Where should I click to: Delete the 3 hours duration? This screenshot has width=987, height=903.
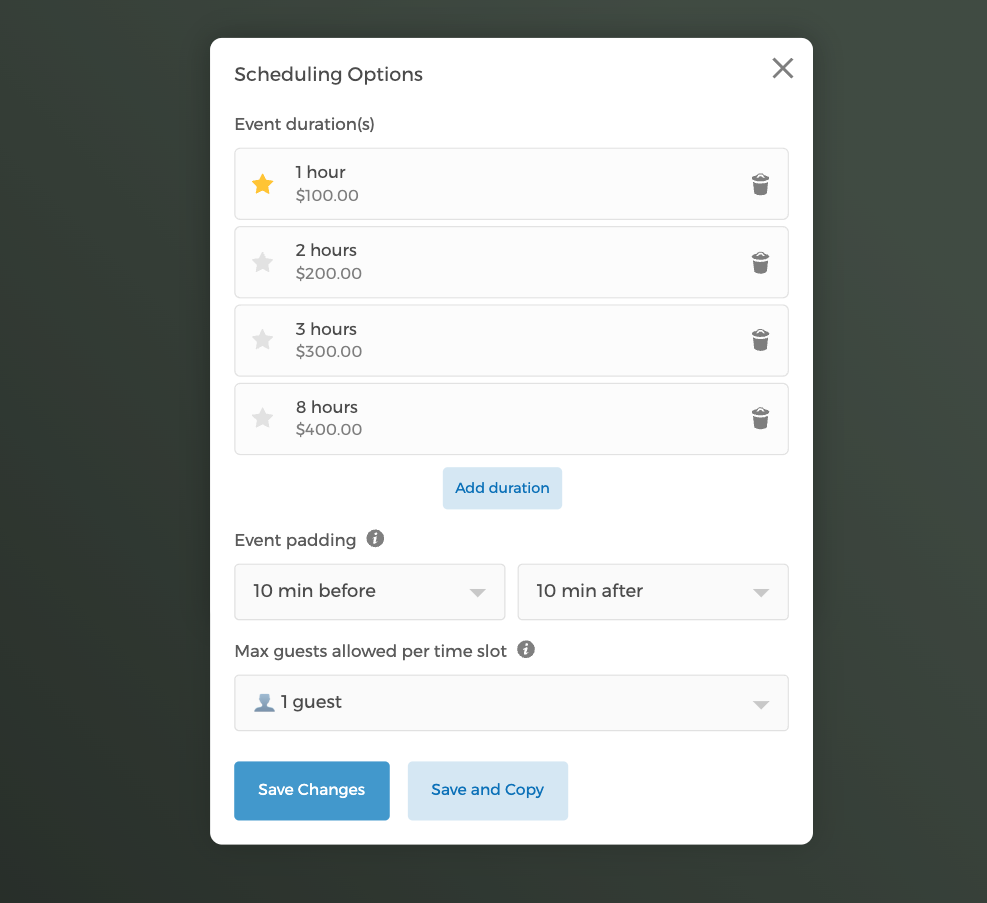coord(760,340)
